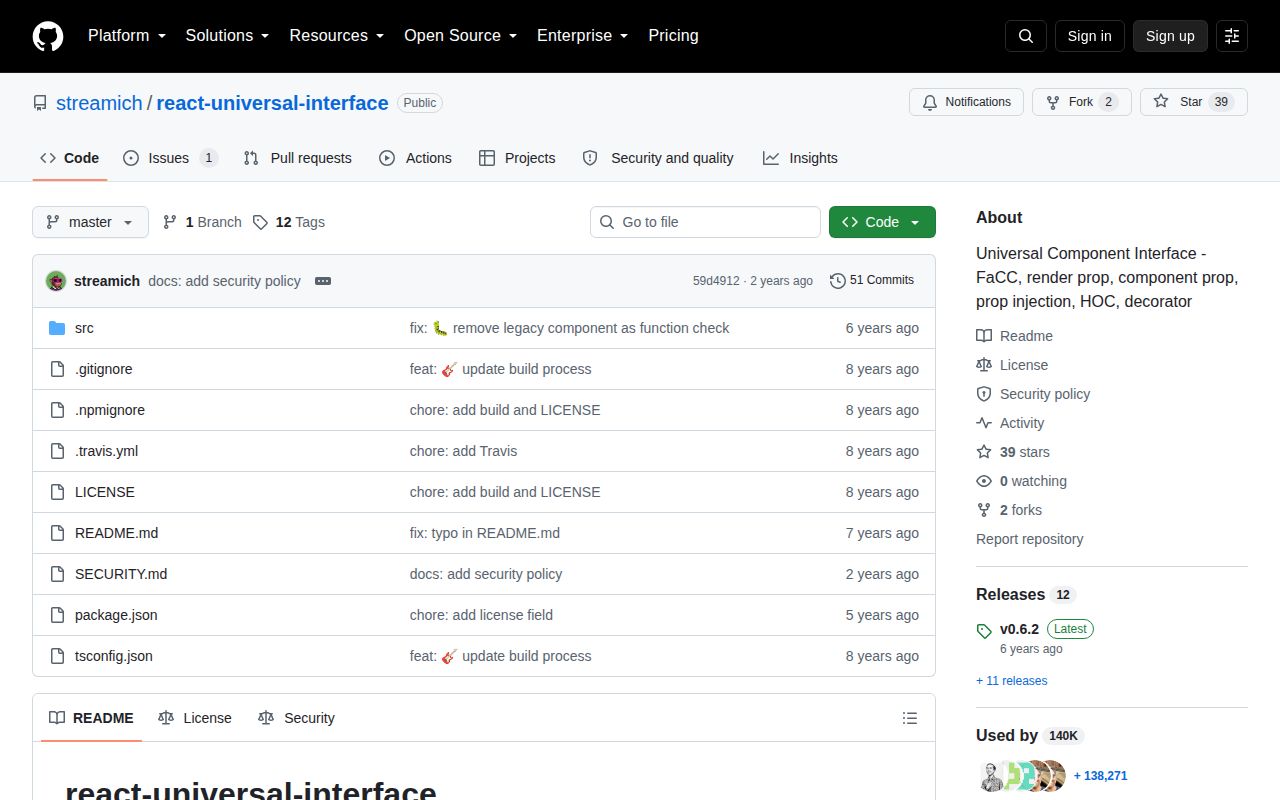Click the Sign in button
Viewport: 1280px width, 800px height.
click(1089, 36)
